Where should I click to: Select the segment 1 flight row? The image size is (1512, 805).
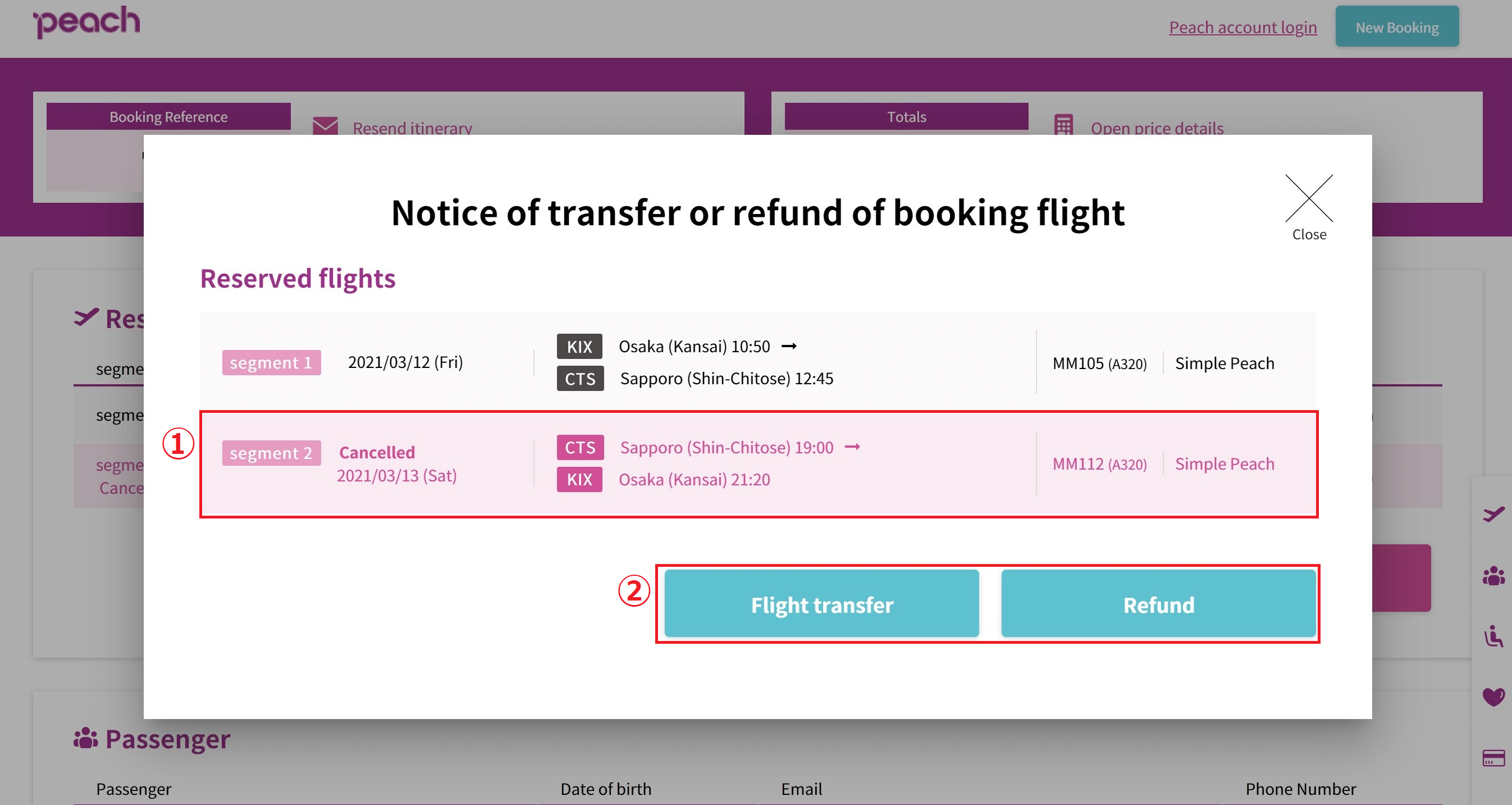757,362
